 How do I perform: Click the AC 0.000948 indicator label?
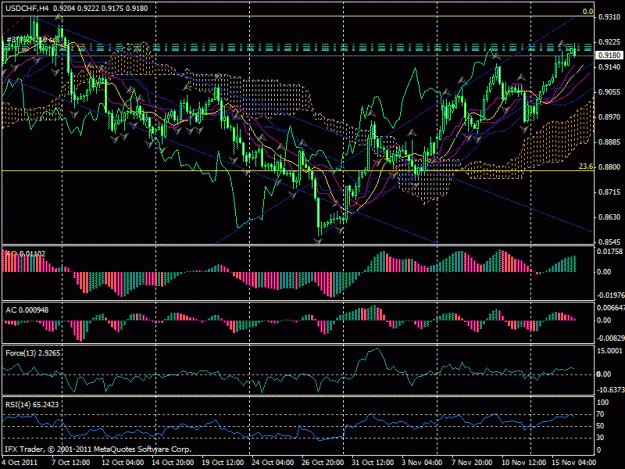pos(27,310)
